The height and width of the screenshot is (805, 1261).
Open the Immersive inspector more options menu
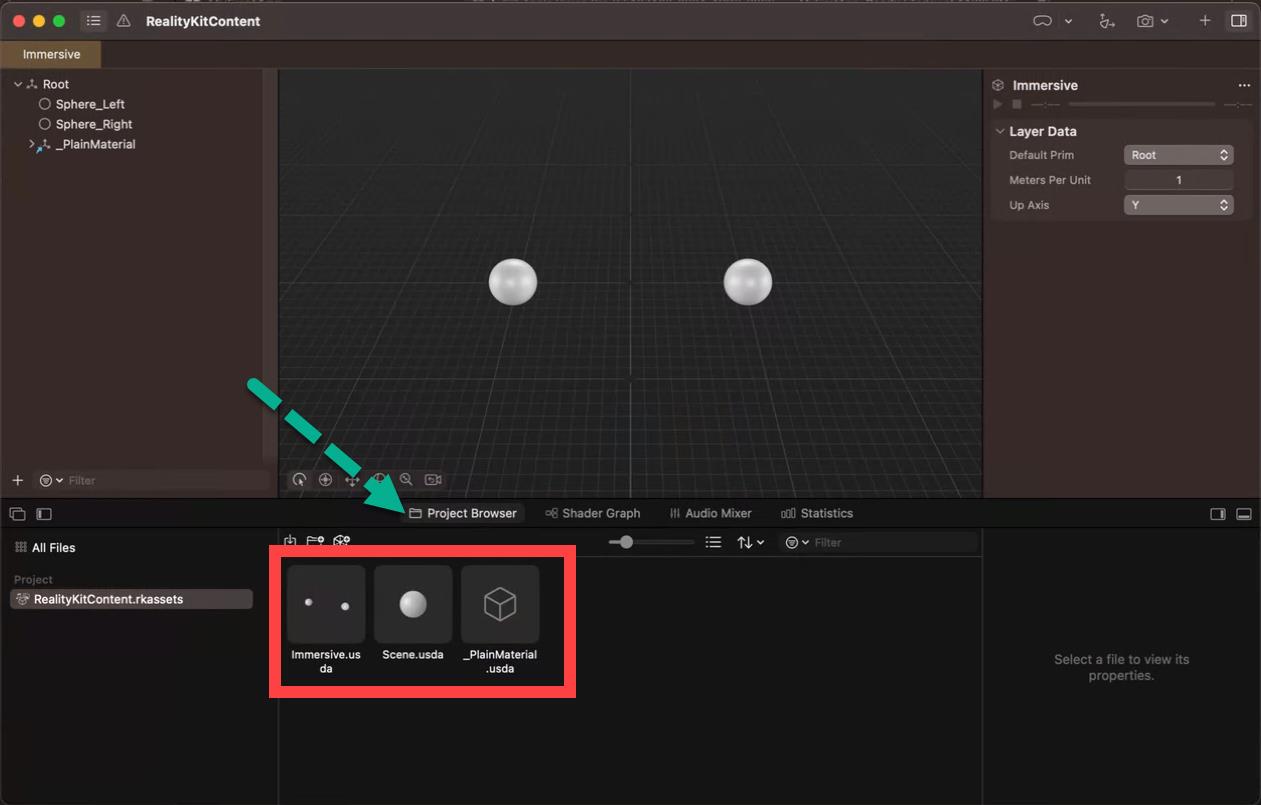pos(1244,86)
